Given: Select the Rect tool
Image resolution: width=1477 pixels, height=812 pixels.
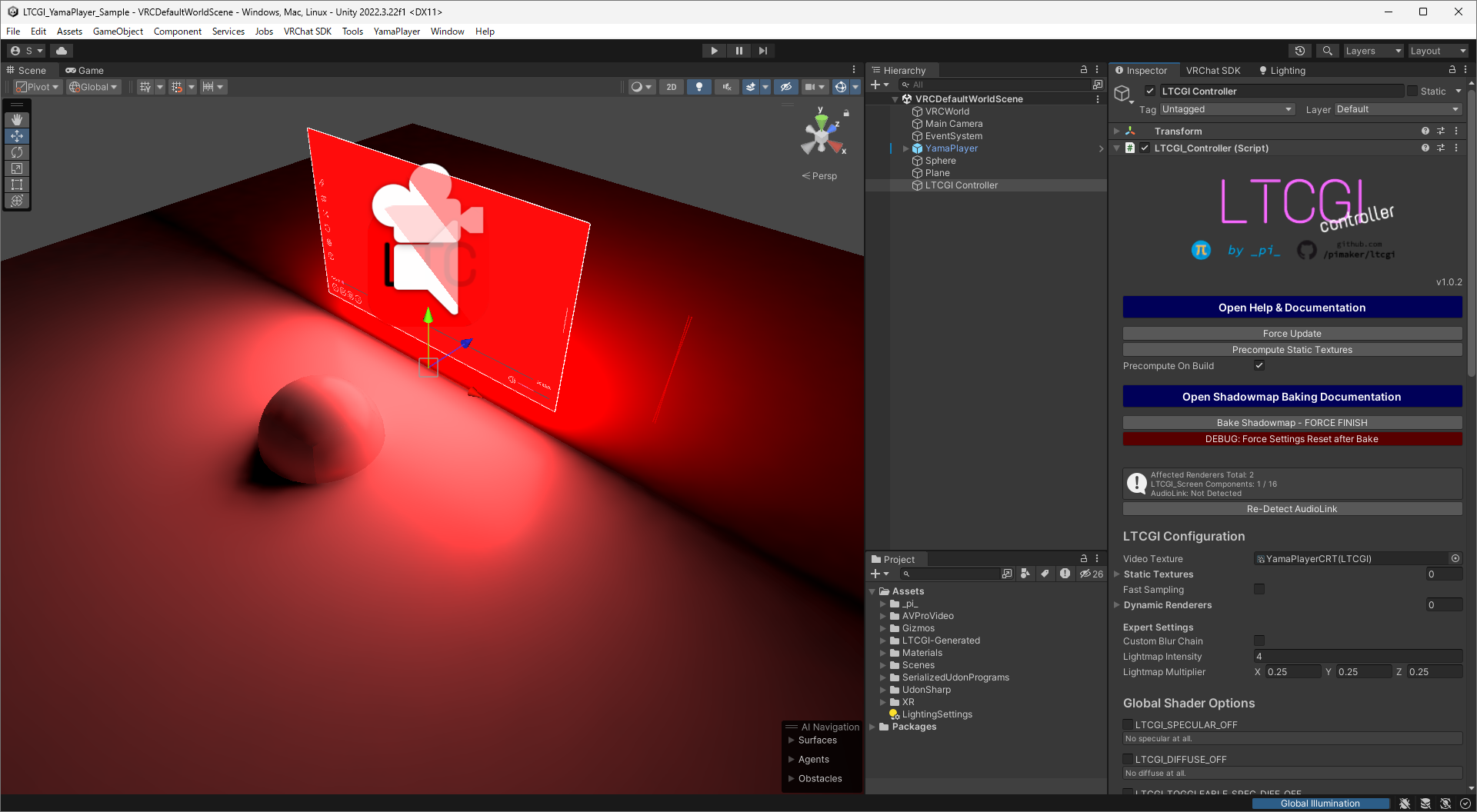Looking at the screenshot, I should (17, 185).
